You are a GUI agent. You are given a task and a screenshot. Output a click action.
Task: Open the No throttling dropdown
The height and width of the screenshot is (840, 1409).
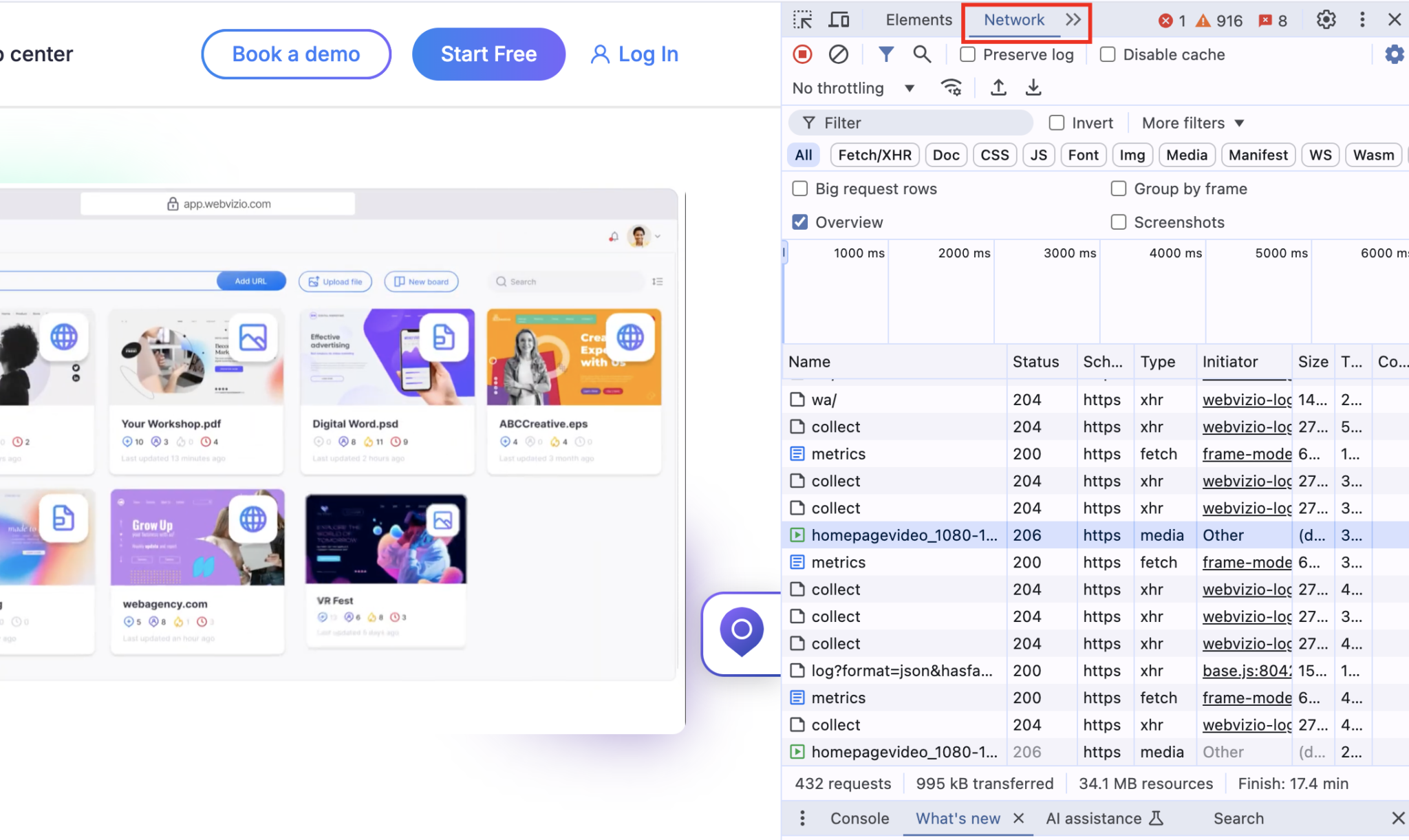tap(853, 87)
